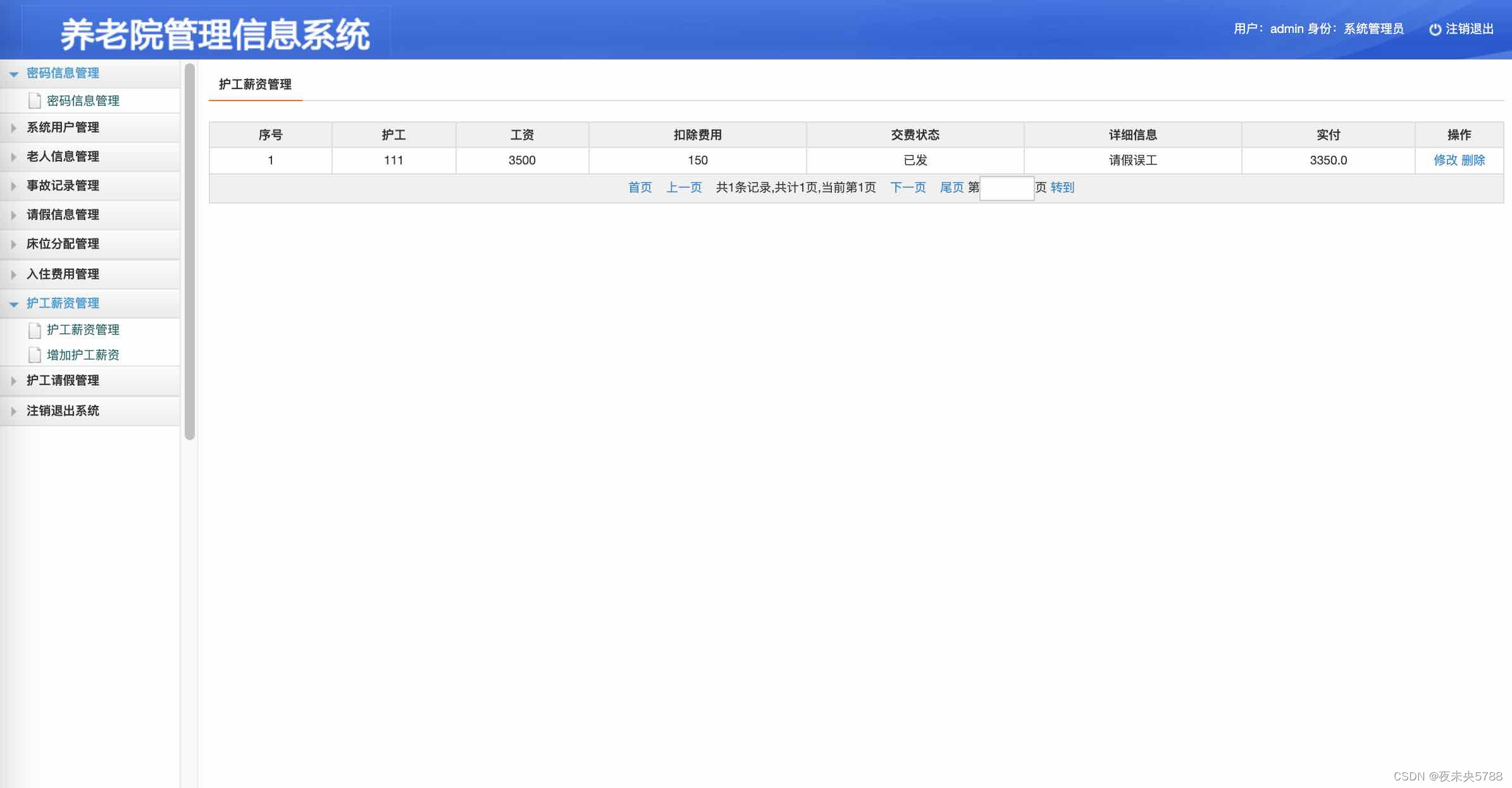Click 注销退出 in the header
The width and height of the screenshot is (1512, 788).
pyautogui.click(x=1469, y=29)
